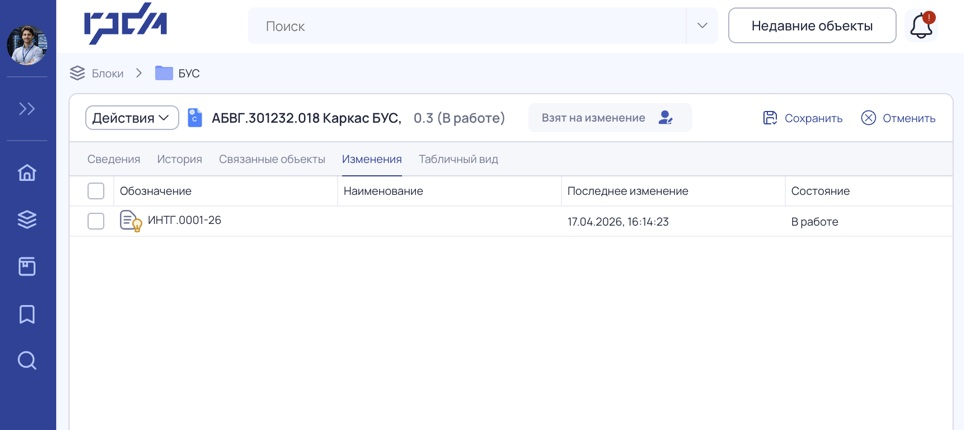964x430 pixels.
Task: Focus the Поиск search field
Action: [467, 26]
